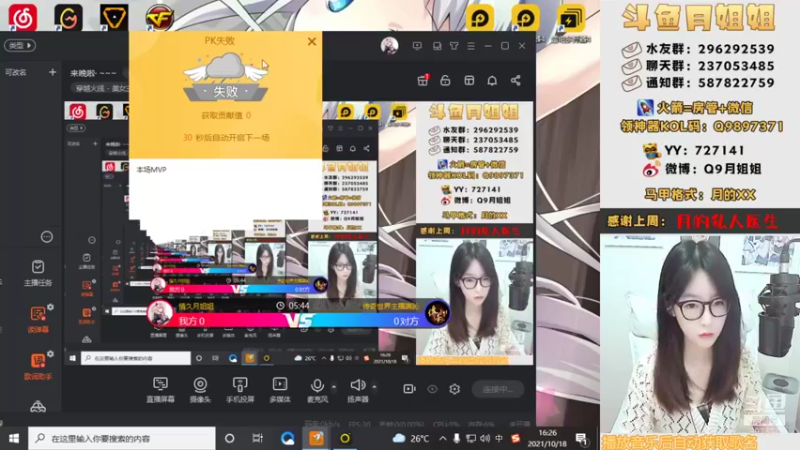Screen dimensions: 800x450
Task: Open the 26°C weather widget
Action: coord(411,438)
